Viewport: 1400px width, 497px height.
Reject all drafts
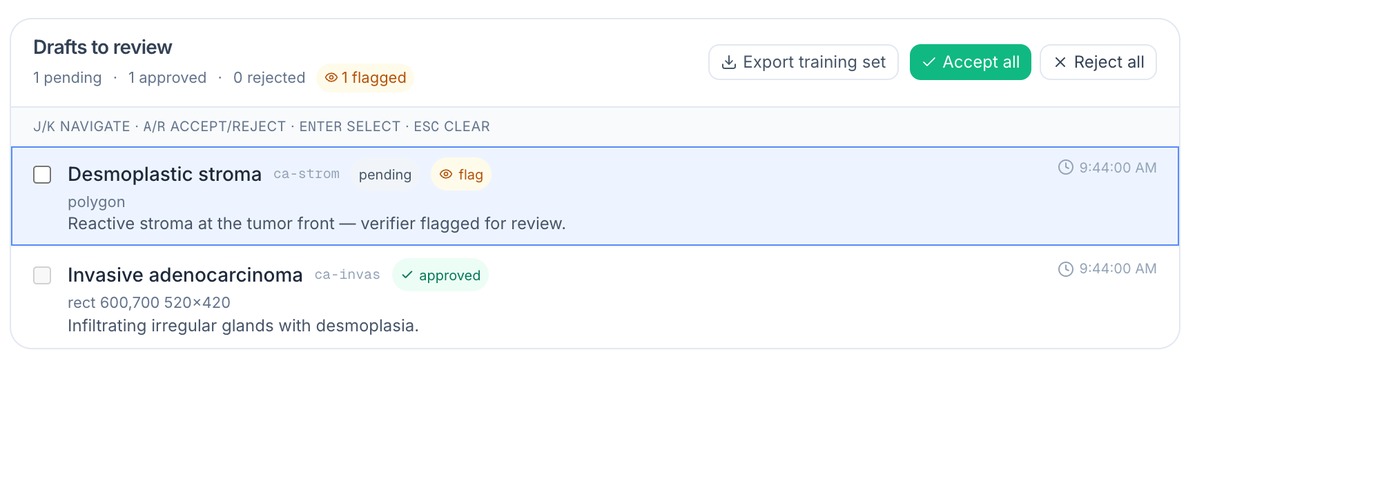point(1098,62)
